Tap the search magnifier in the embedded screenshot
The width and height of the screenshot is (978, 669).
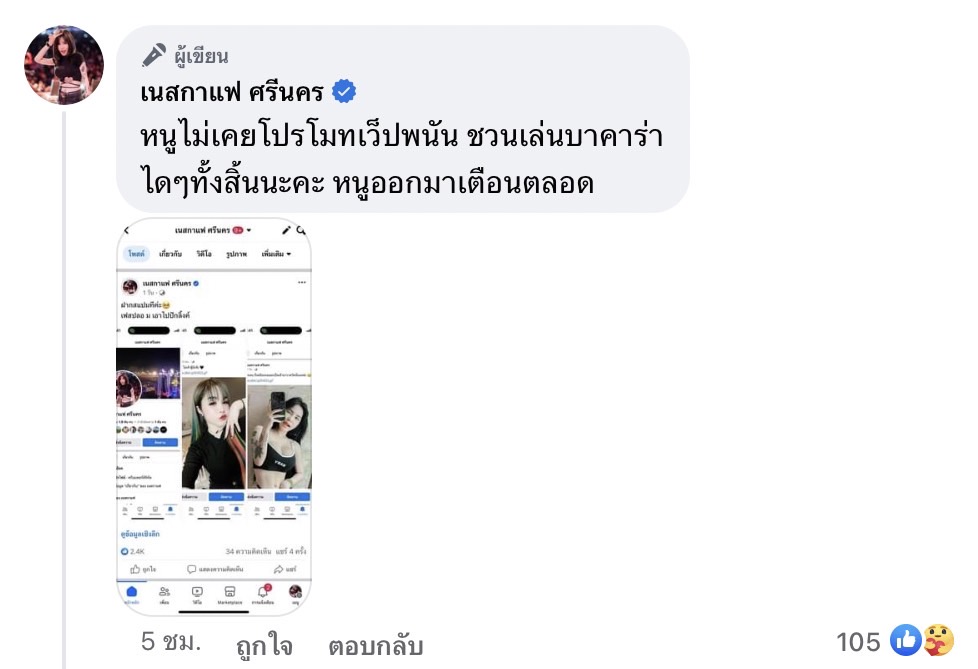click(301, 230)
